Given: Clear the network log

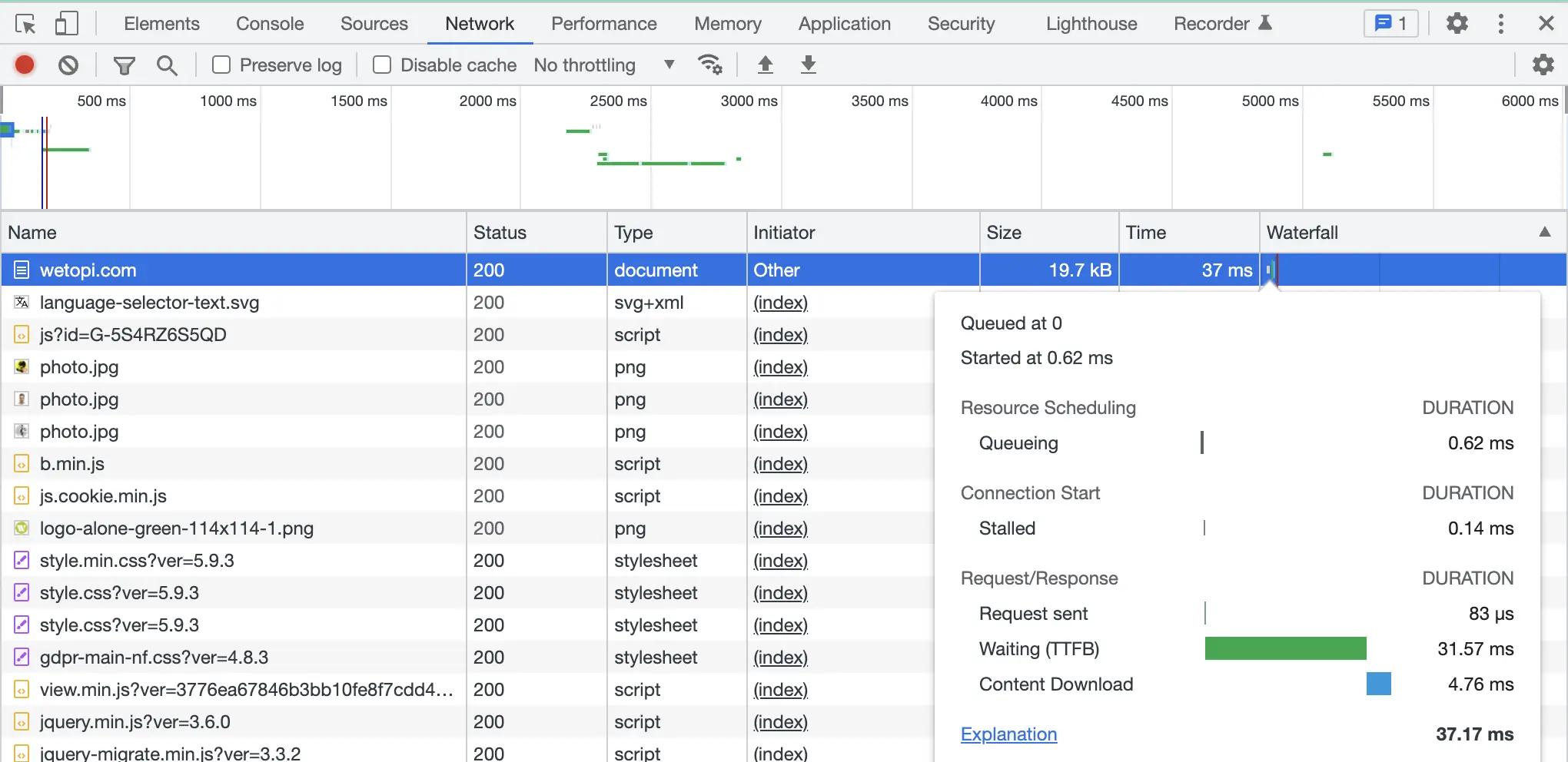Looking at the screenshot, I should (x=68, y=65).
